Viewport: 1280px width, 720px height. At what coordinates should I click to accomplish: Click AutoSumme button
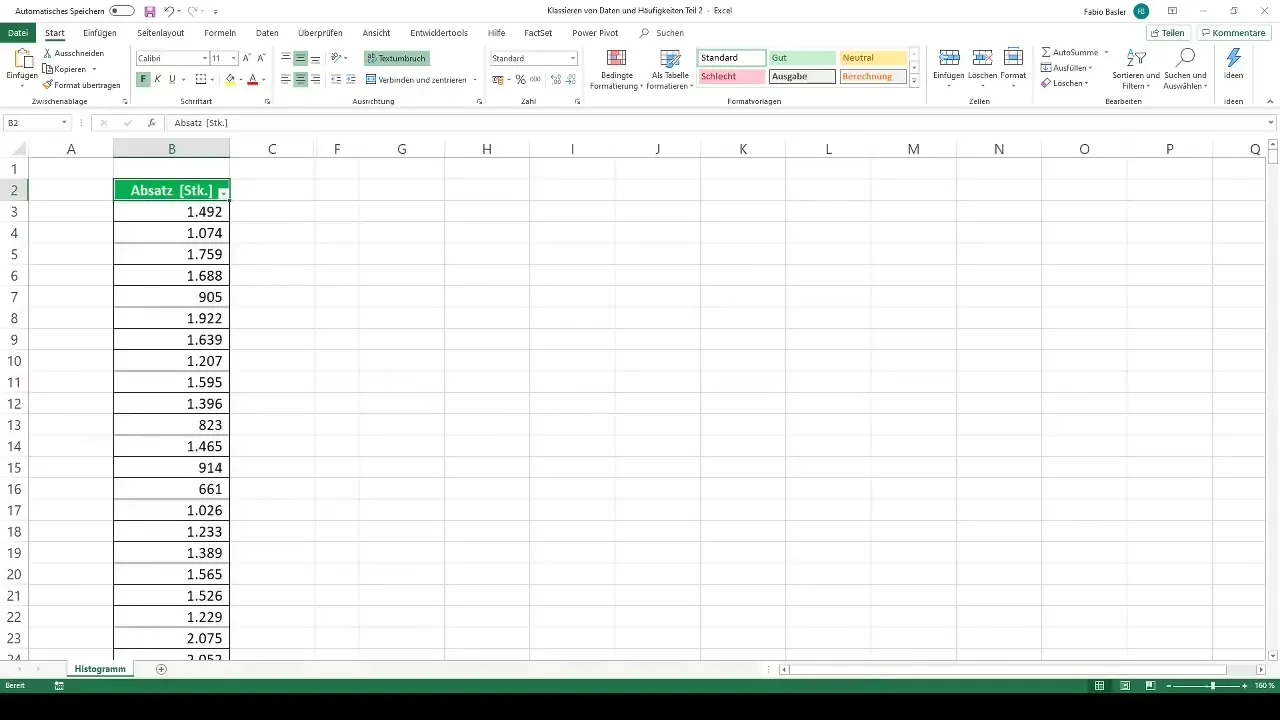1070,51
